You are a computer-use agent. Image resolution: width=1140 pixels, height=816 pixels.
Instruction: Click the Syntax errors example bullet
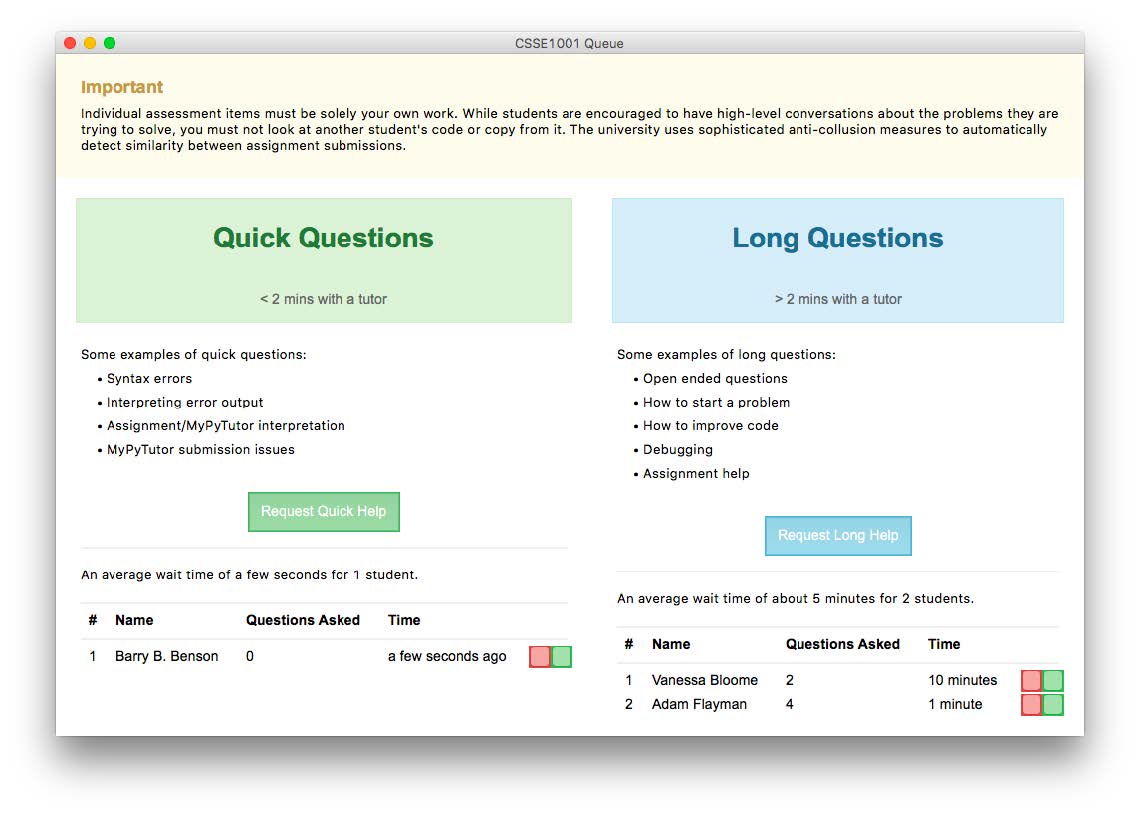click(150, 378)
